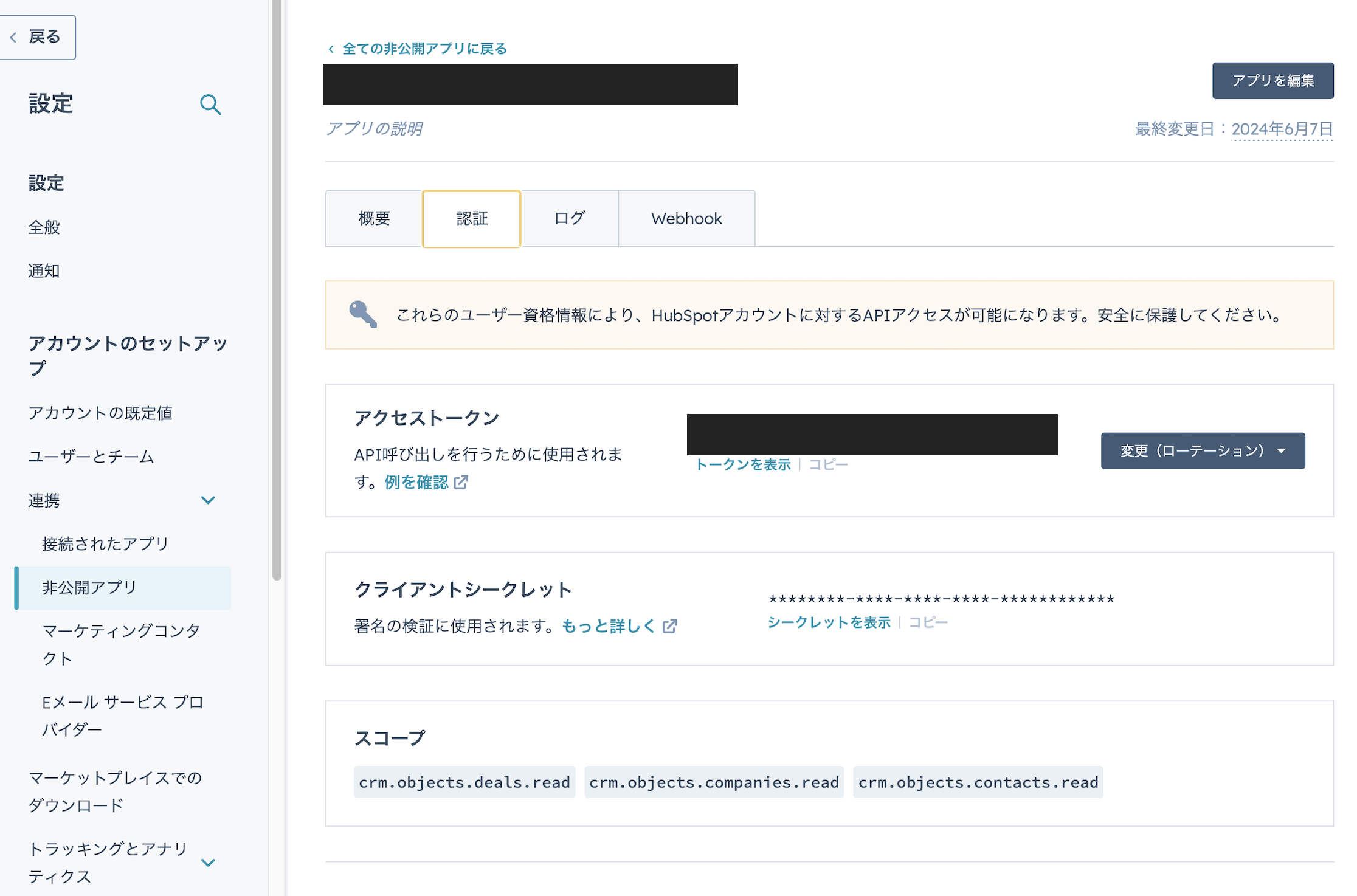Select 接続されたアプリ in the sidebar
1357x896 pixels.
(x=105, y=543)
